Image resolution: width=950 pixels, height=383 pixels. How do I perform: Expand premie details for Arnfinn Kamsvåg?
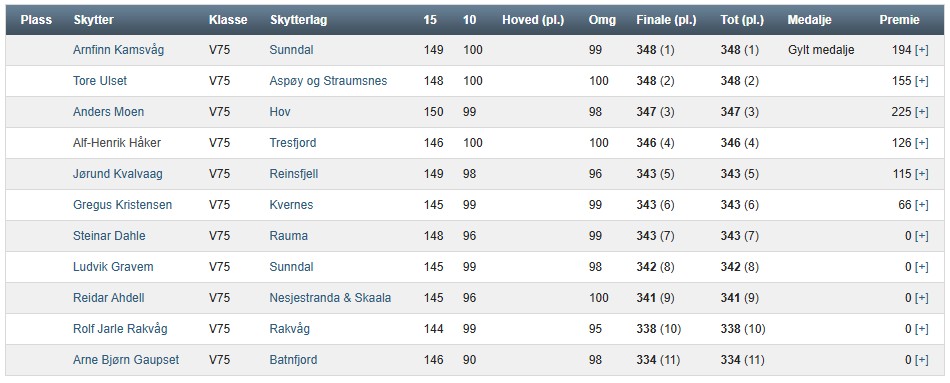click(x=921, y=50)
